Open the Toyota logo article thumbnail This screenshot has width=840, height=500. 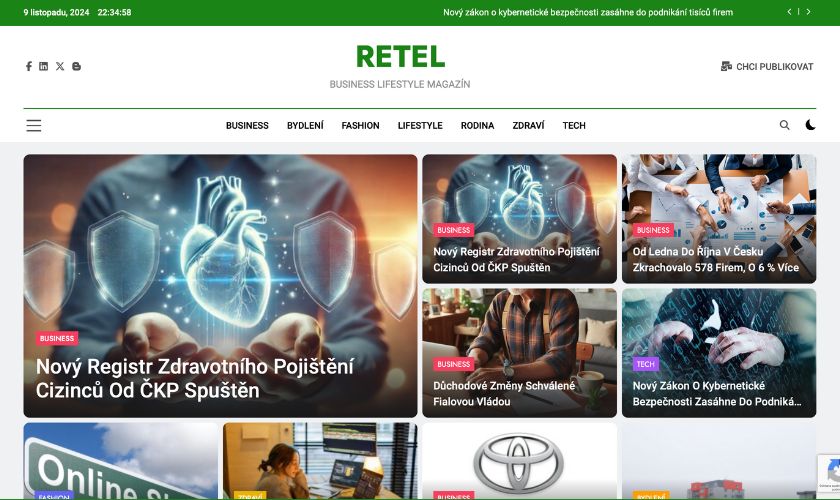tap(519, 461)
